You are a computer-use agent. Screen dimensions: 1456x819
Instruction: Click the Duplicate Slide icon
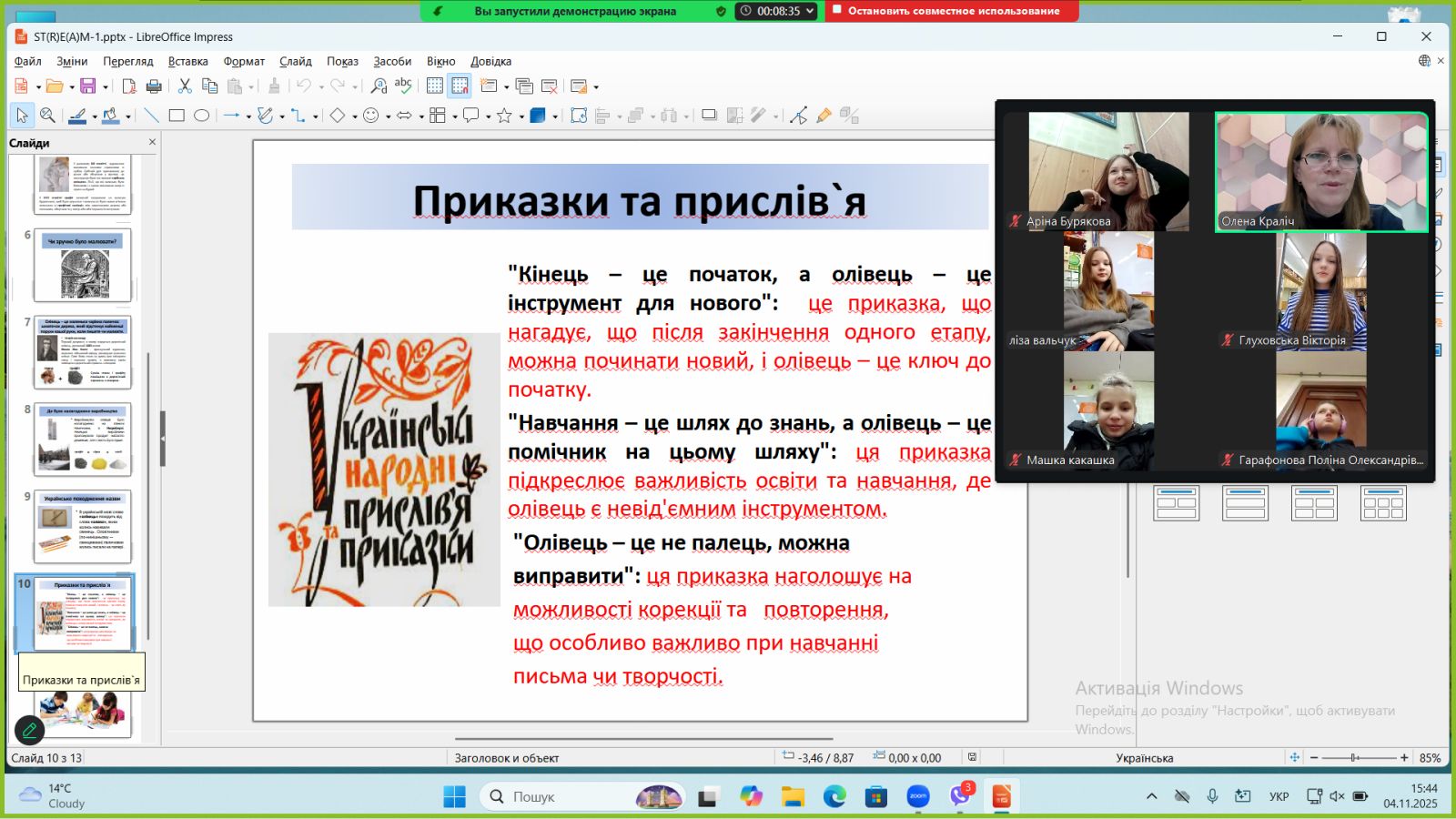524,86
